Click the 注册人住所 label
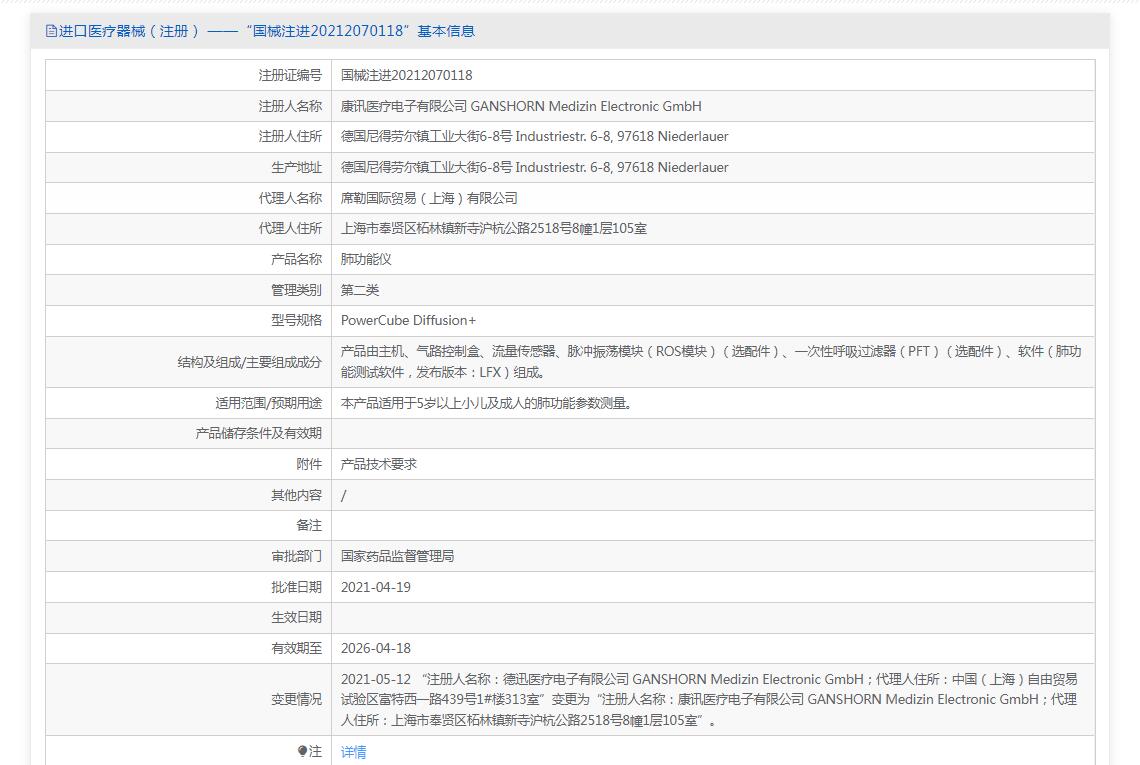This screenshot has width=1140, height=765. [x=290, y=137]
